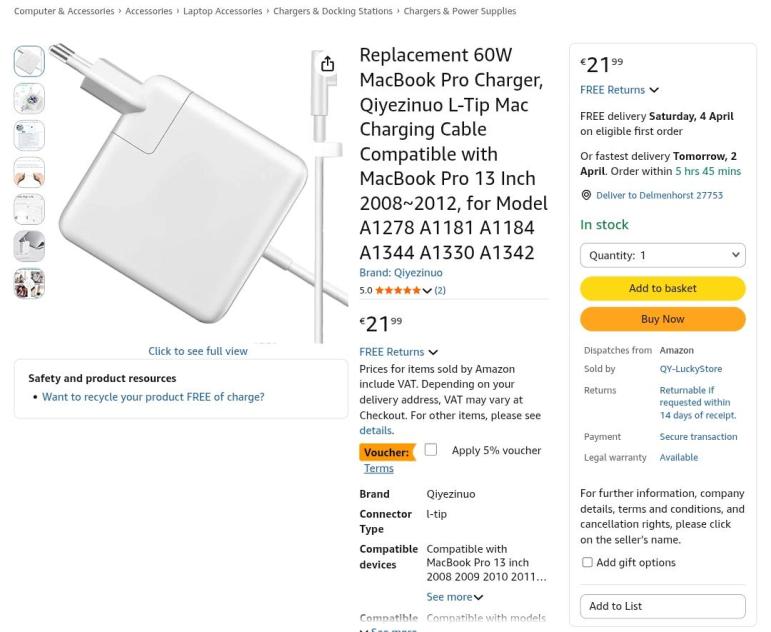Click the five-star rating icons
The image size is (771, 632).
398,291
